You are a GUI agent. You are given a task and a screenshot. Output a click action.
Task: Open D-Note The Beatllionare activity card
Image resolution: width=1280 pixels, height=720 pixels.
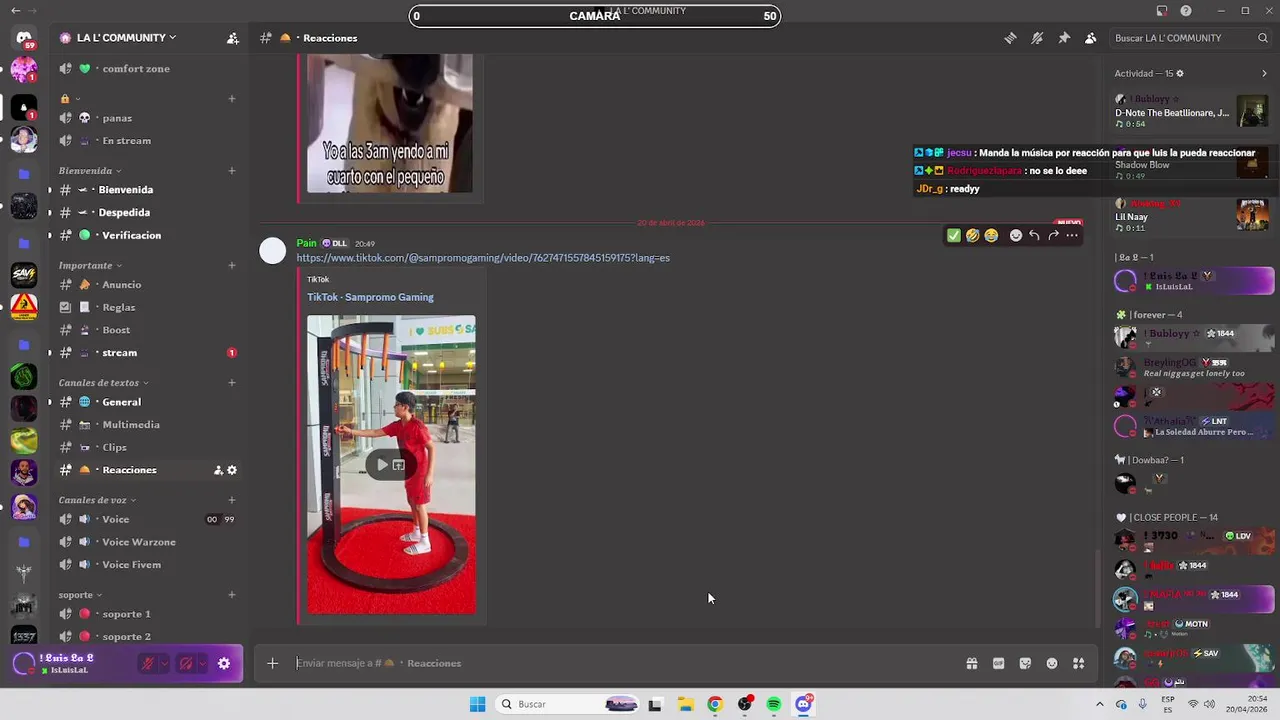1193,111
